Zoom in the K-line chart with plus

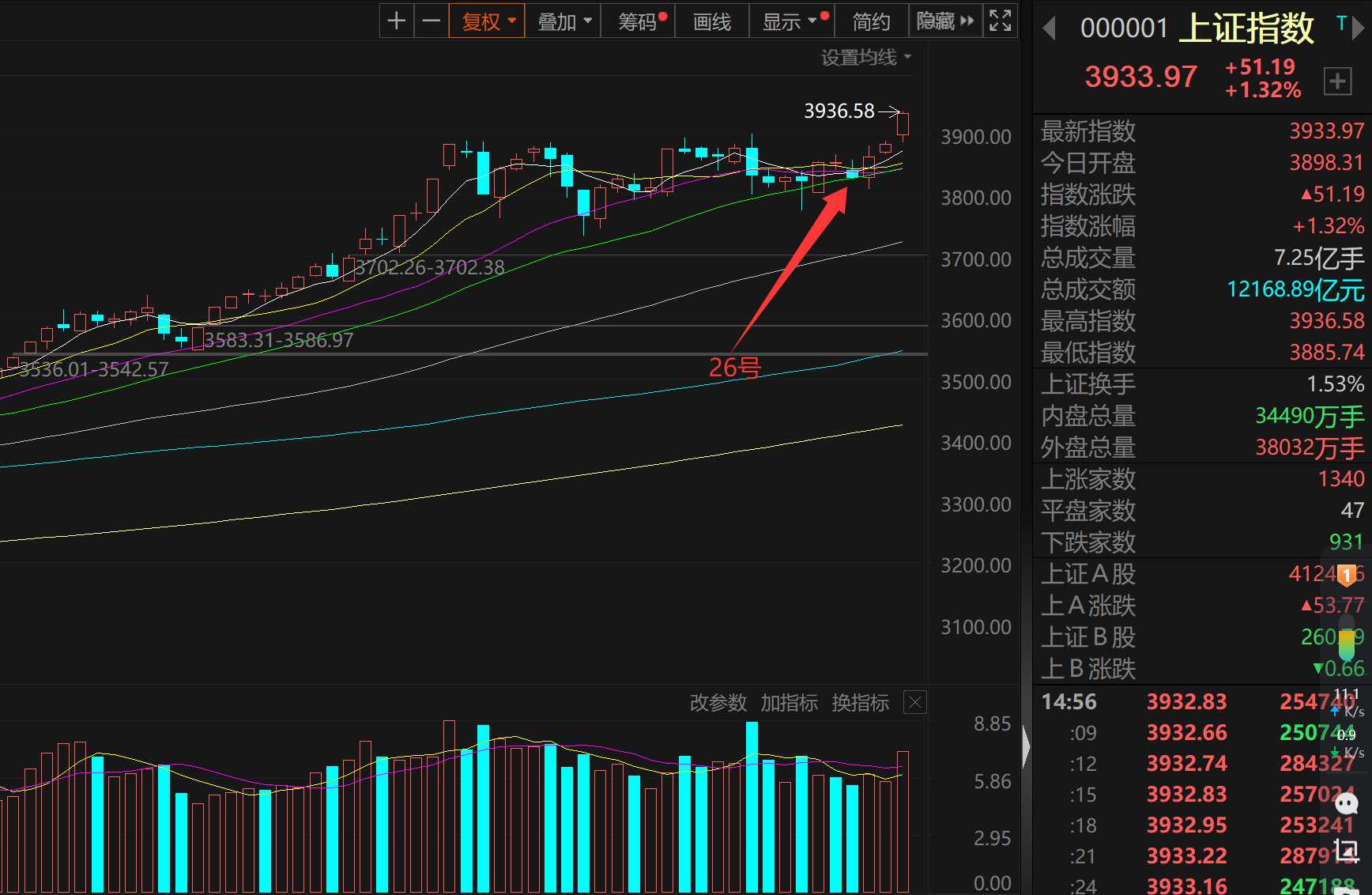(397, 21)
